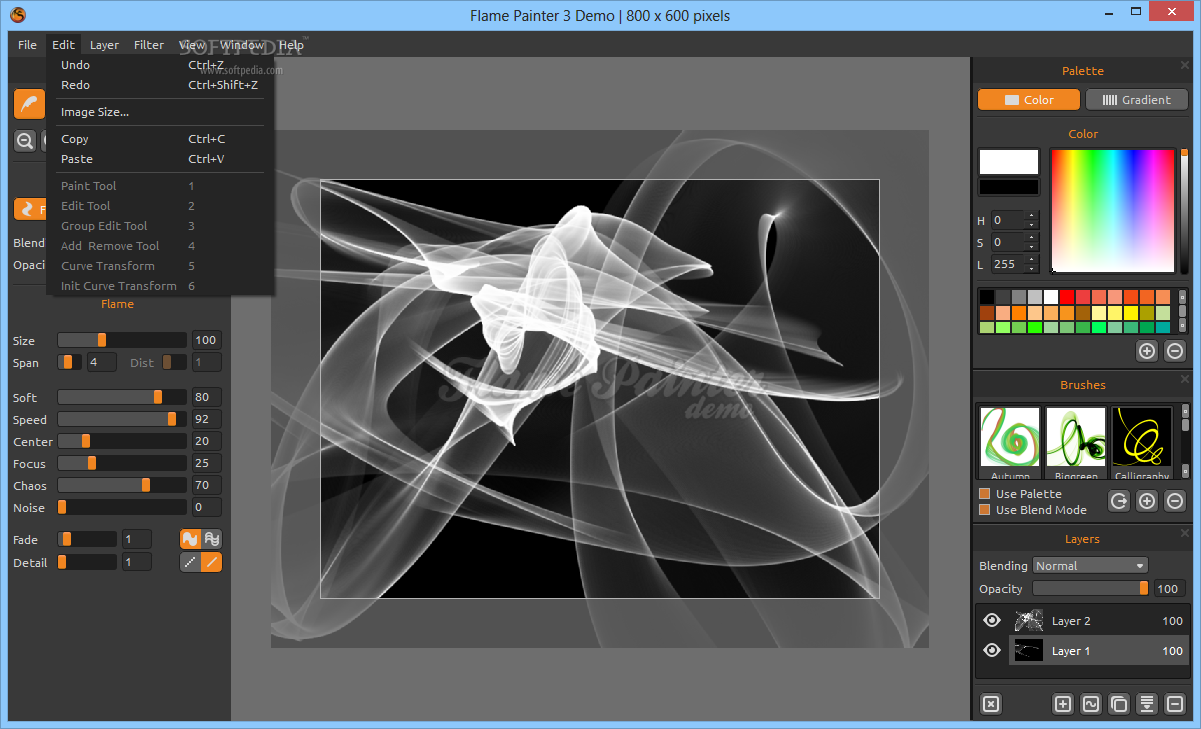Choose Redo from the Edit menu
Screen dimensions: 1201x729
point(160,85)
